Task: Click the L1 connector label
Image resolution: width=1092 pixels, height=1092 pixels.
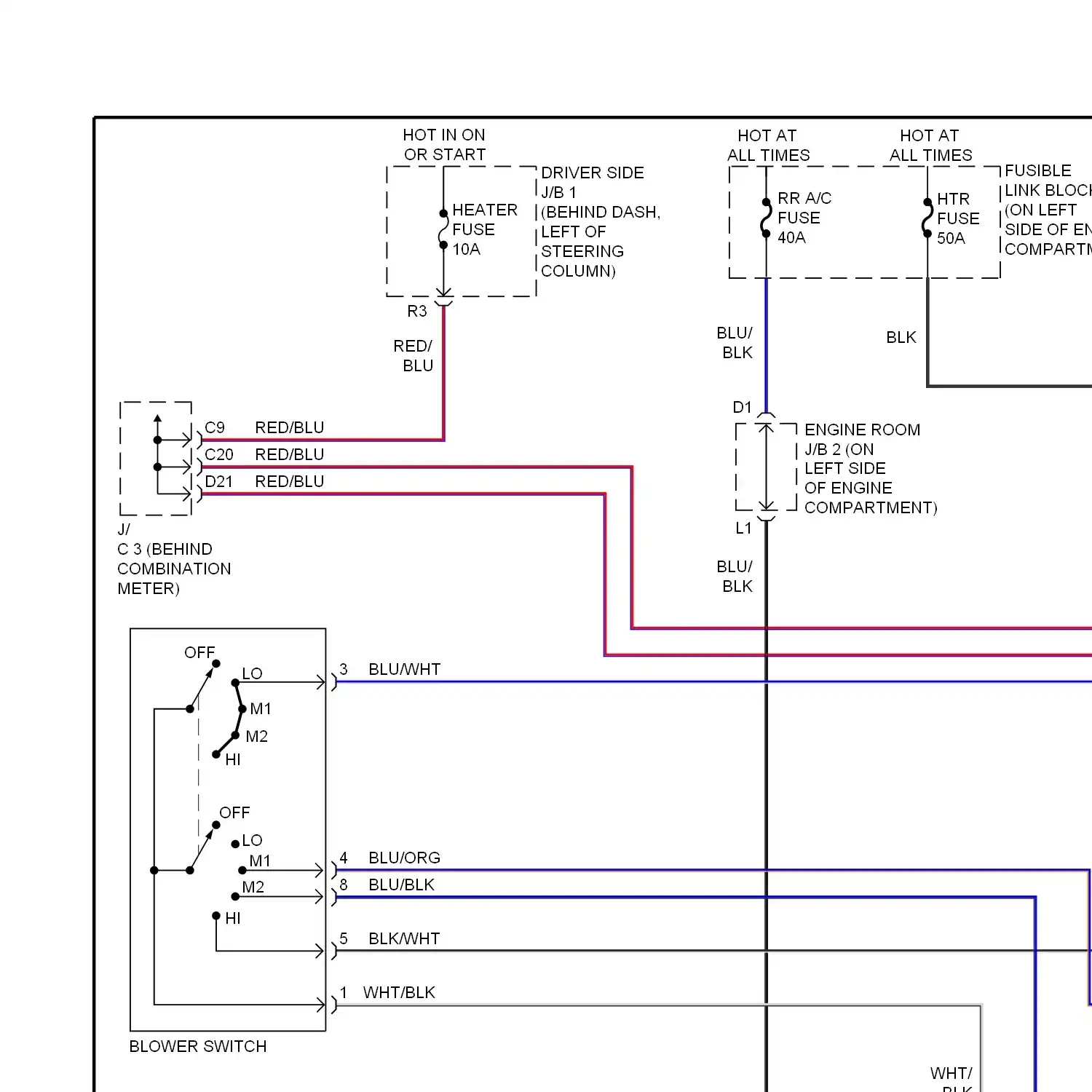Action: (743, 528)
